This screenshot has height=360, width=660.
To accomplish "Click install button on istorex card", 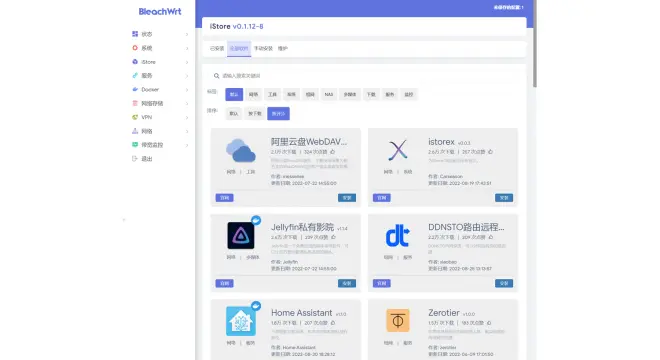I will [504, 197].
